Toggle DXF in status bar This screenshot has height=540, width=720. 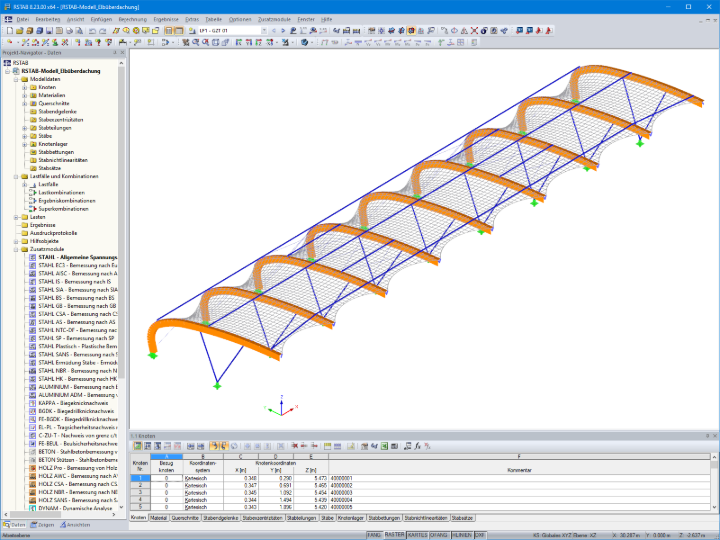coord(480,535)
